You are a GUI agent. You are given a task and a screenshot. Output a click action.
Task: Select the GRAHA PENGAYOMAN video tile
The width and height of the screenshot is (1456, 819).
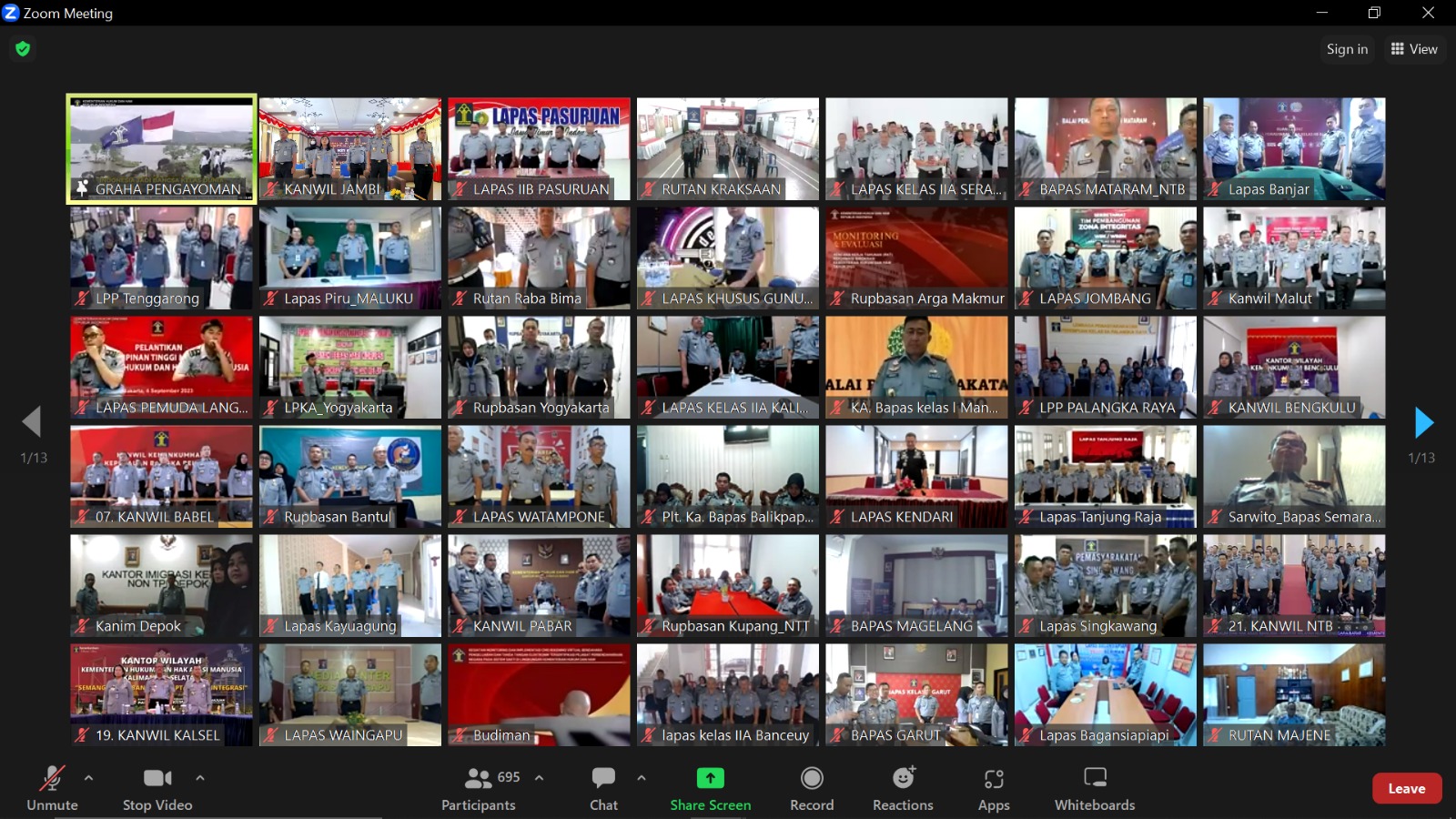(161, 148)
